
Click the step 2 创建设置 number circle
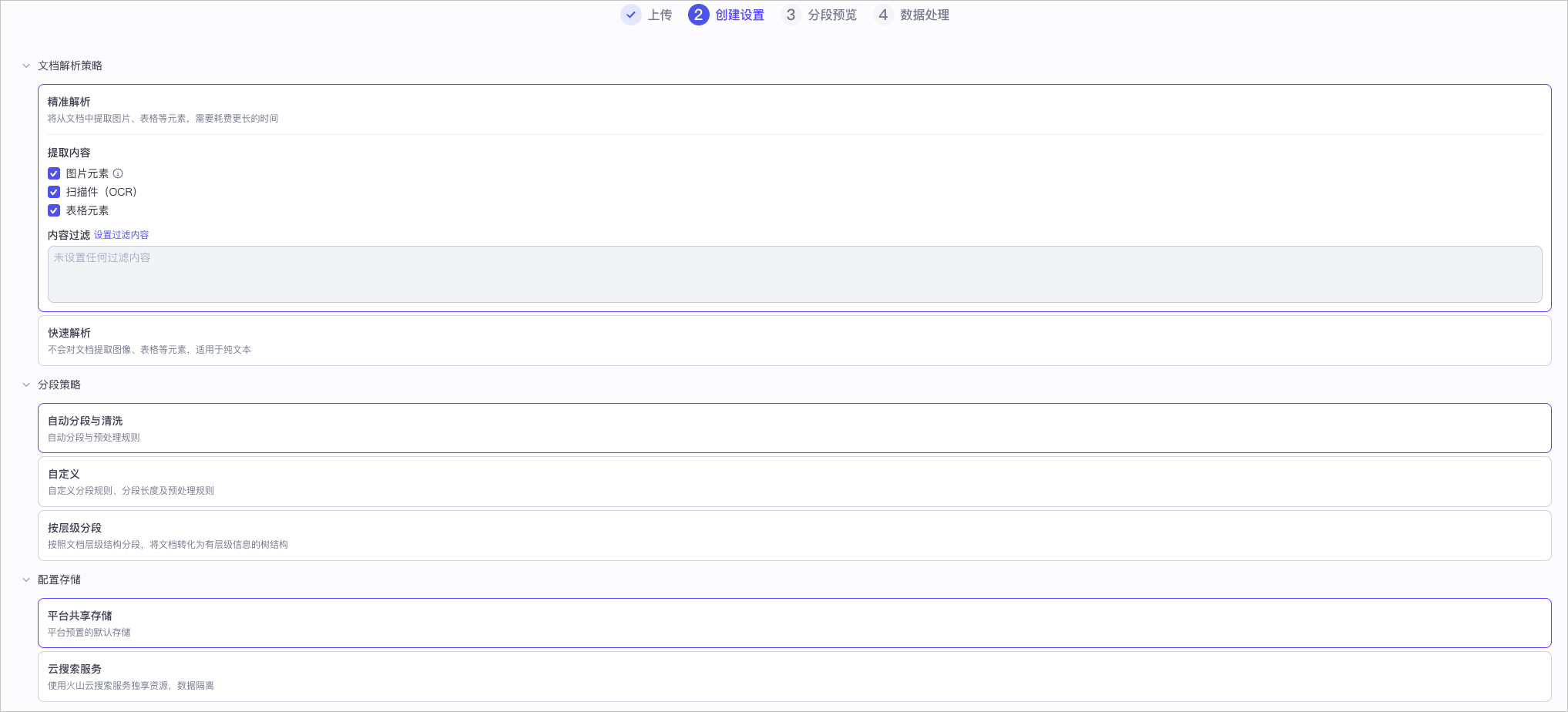tap(698, 15)
